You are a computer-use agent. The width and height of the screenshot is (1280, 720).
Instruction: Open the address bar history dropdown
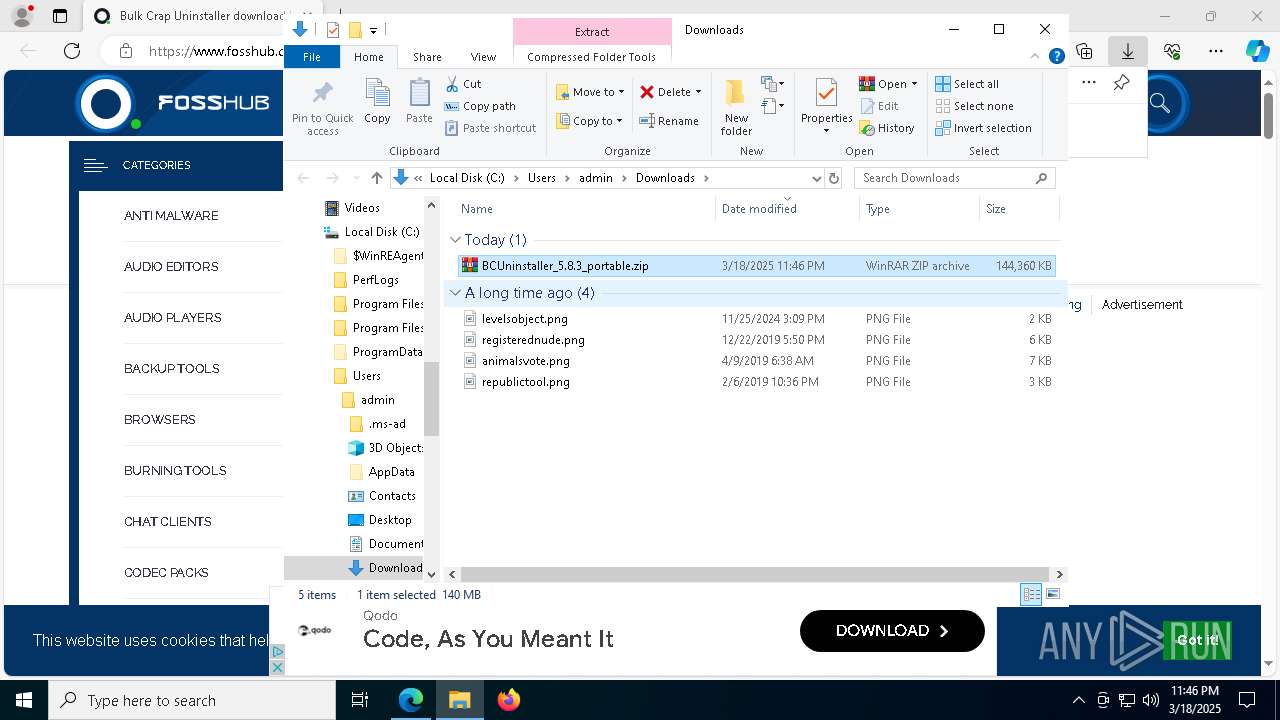coord(816,178)
